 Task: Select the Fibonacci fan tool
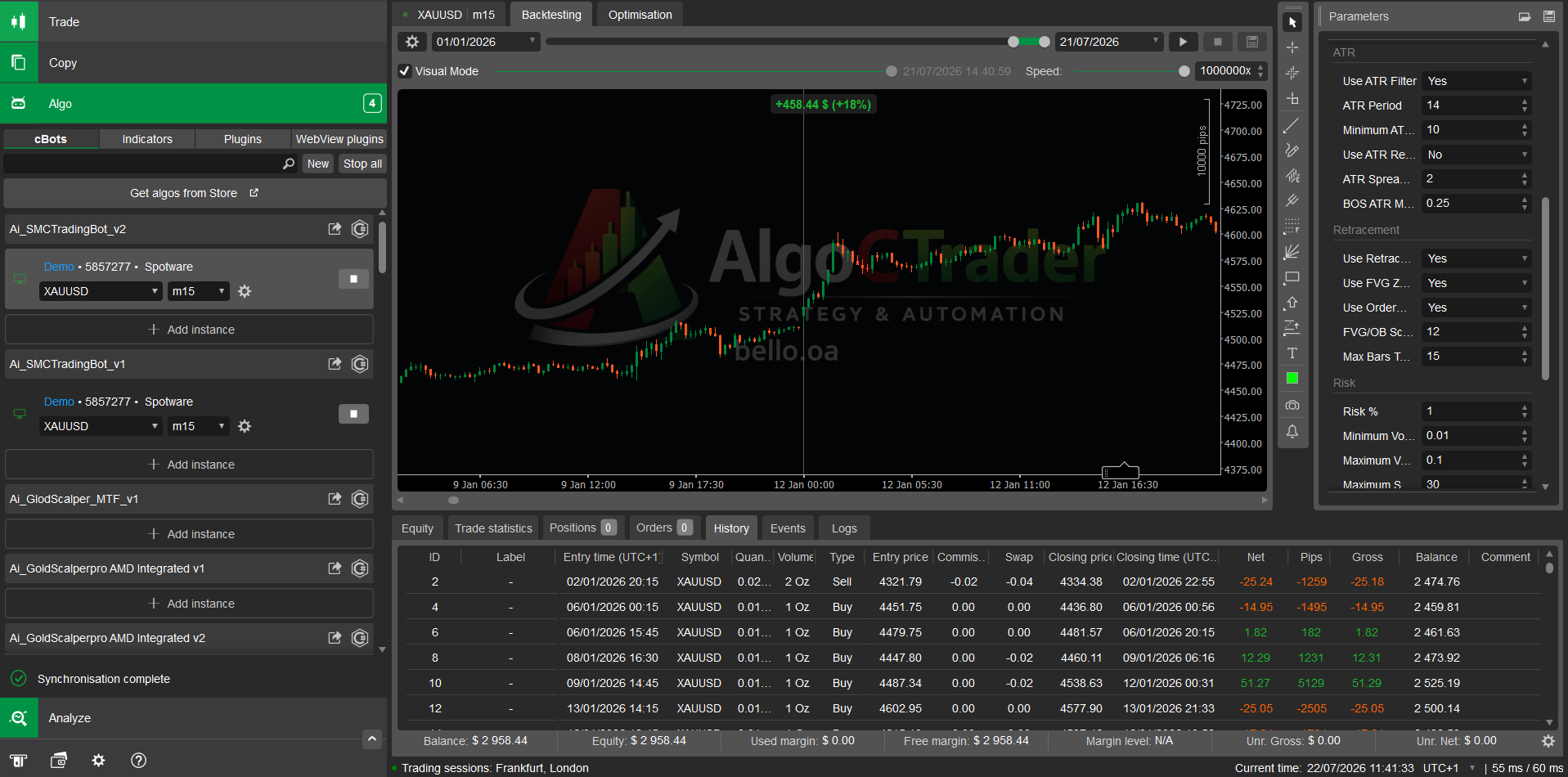pos(1292,252)
